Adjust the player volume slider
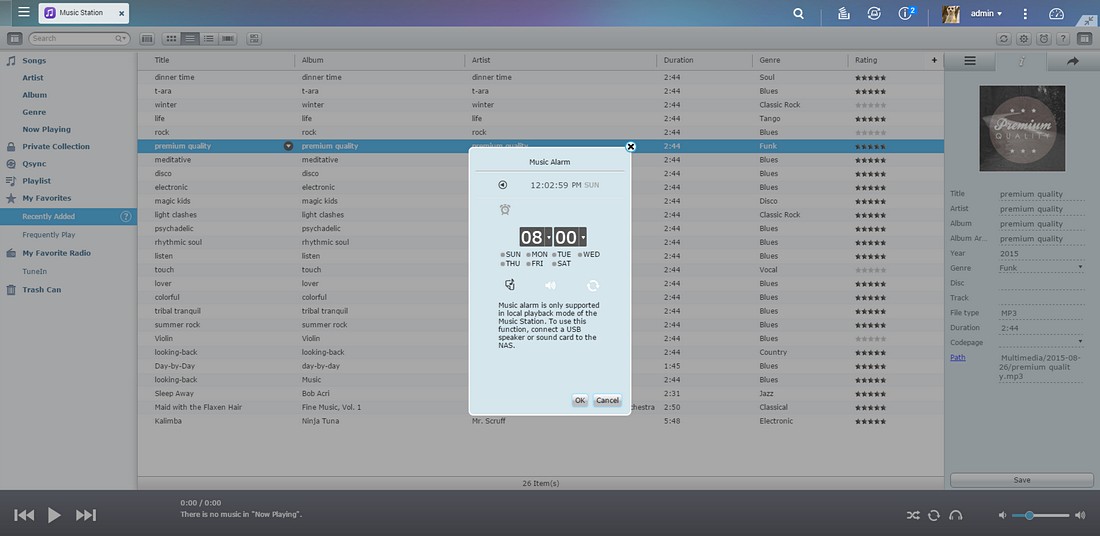Viewport: 1100px width, 536px height. pyautogui.click(x=1040, y=515)
